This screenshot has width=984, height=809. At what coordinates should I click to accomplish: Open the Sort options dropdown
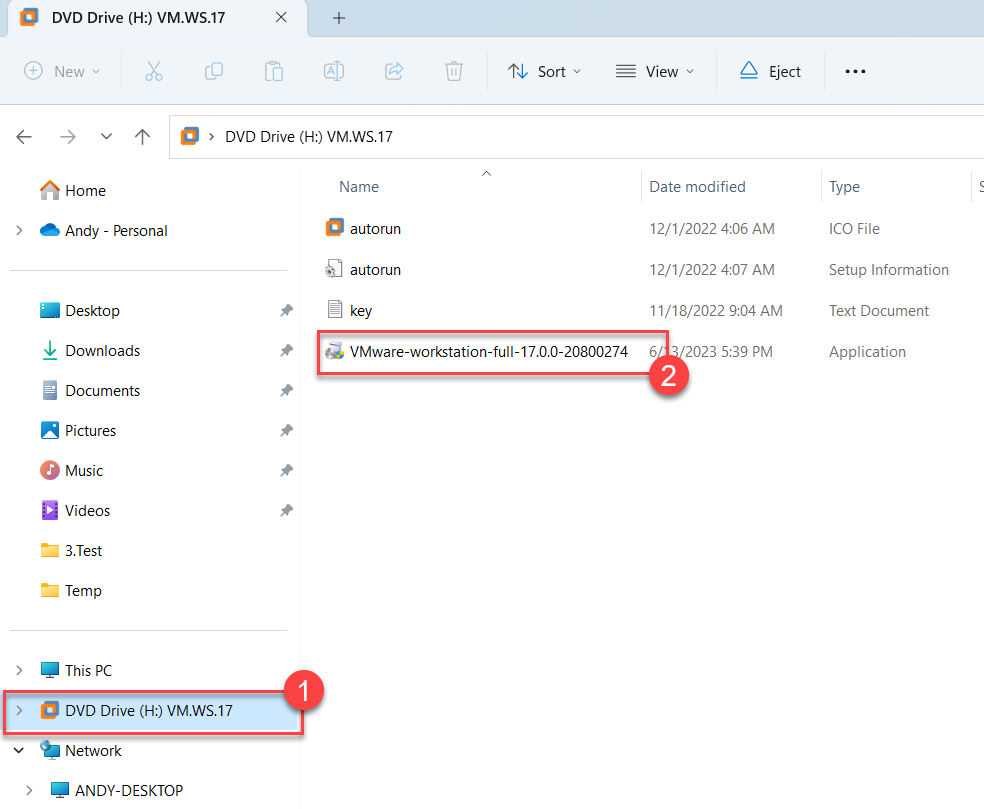(544, 72)
